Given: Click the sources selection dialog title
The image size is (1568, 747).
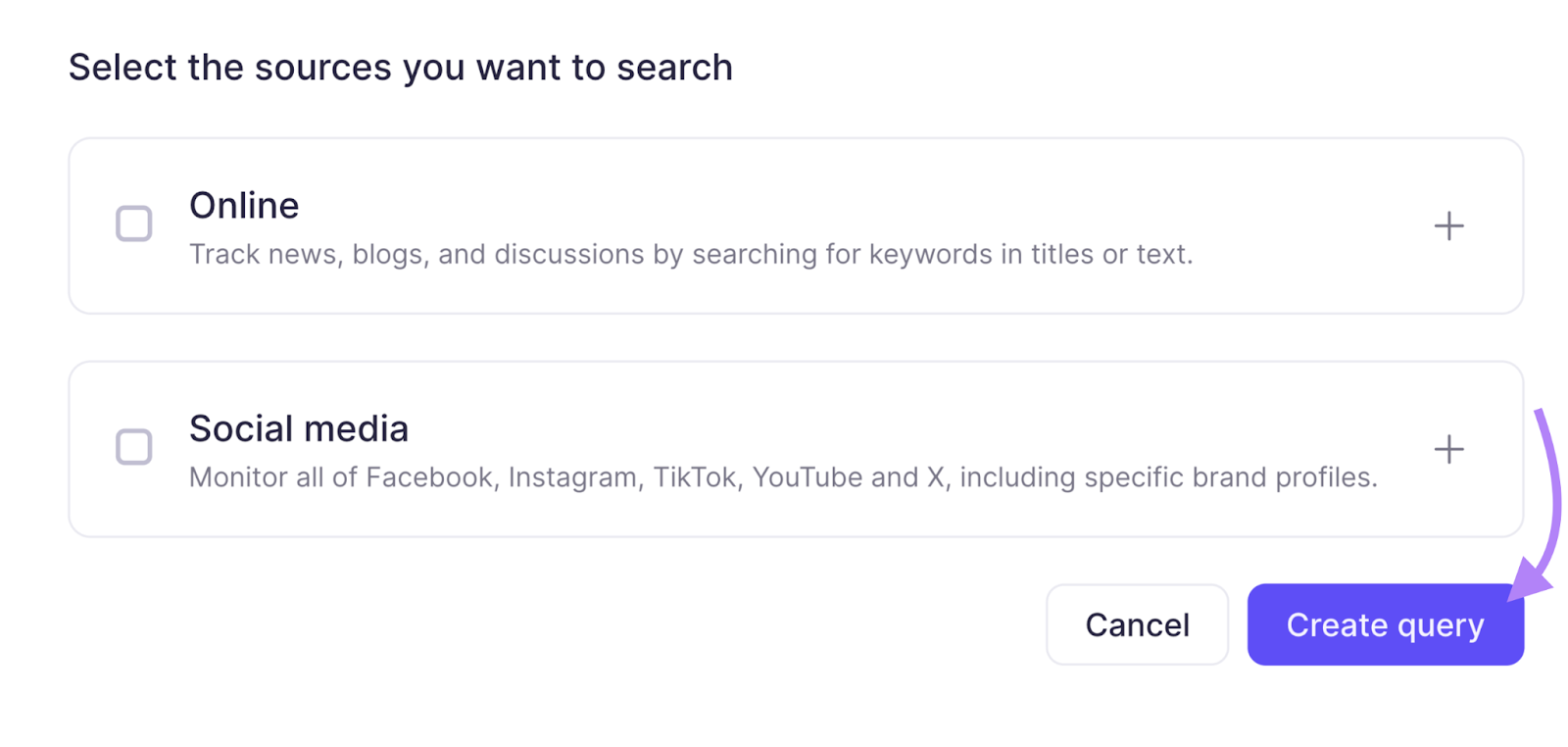Looking at the screenshot, I should tap(400, 67).
